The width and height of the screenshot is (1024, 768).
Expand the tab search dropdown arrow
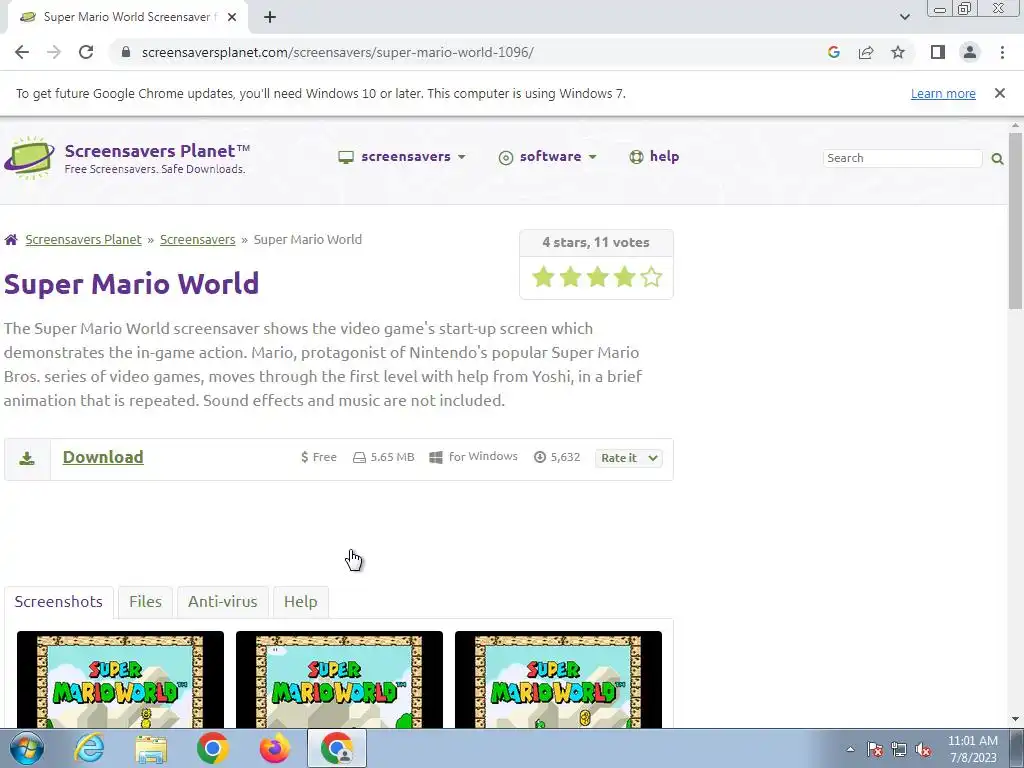(x=904, y=17)
